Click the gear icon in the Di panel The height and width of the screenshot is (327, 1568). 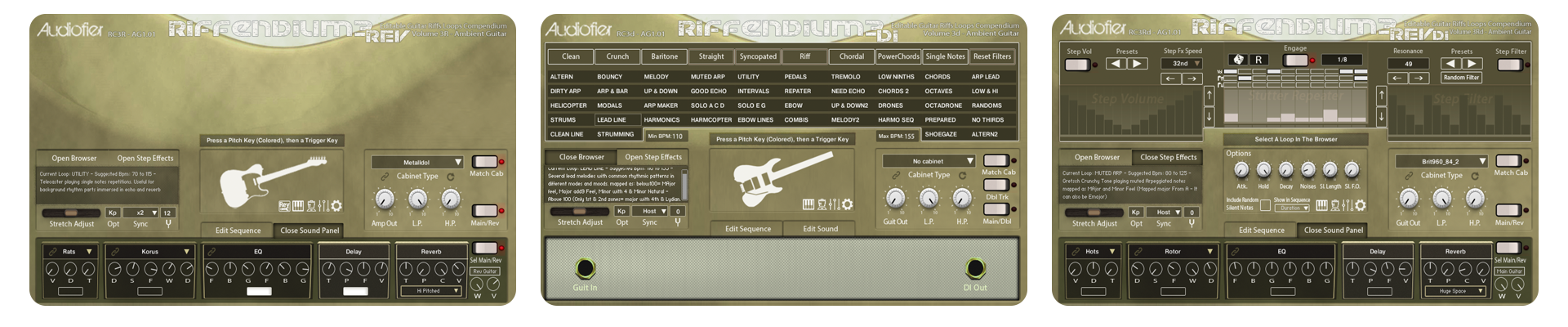point(848,204)
